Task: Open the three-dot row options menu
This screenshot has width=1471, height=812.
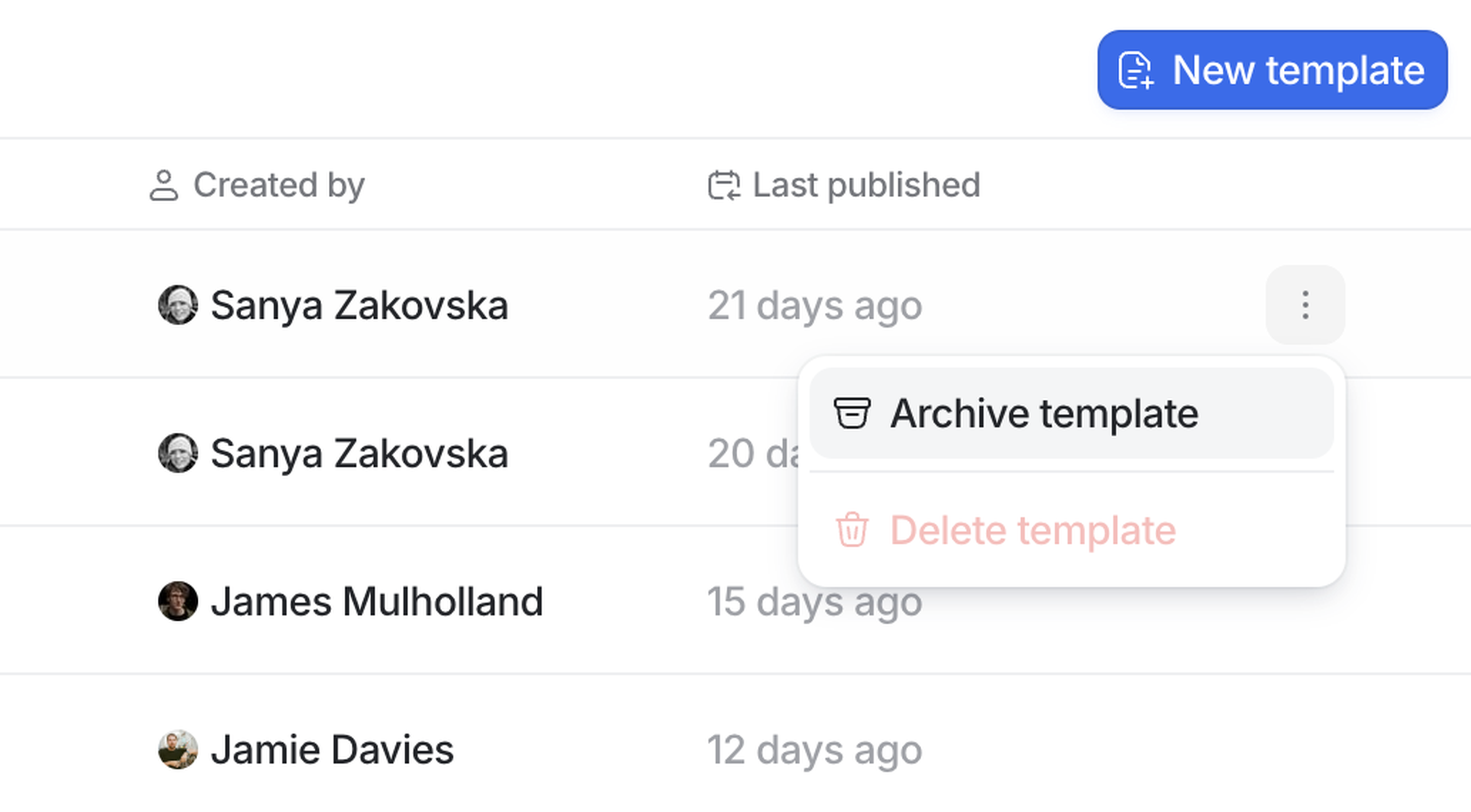Action: point(1305,305)
